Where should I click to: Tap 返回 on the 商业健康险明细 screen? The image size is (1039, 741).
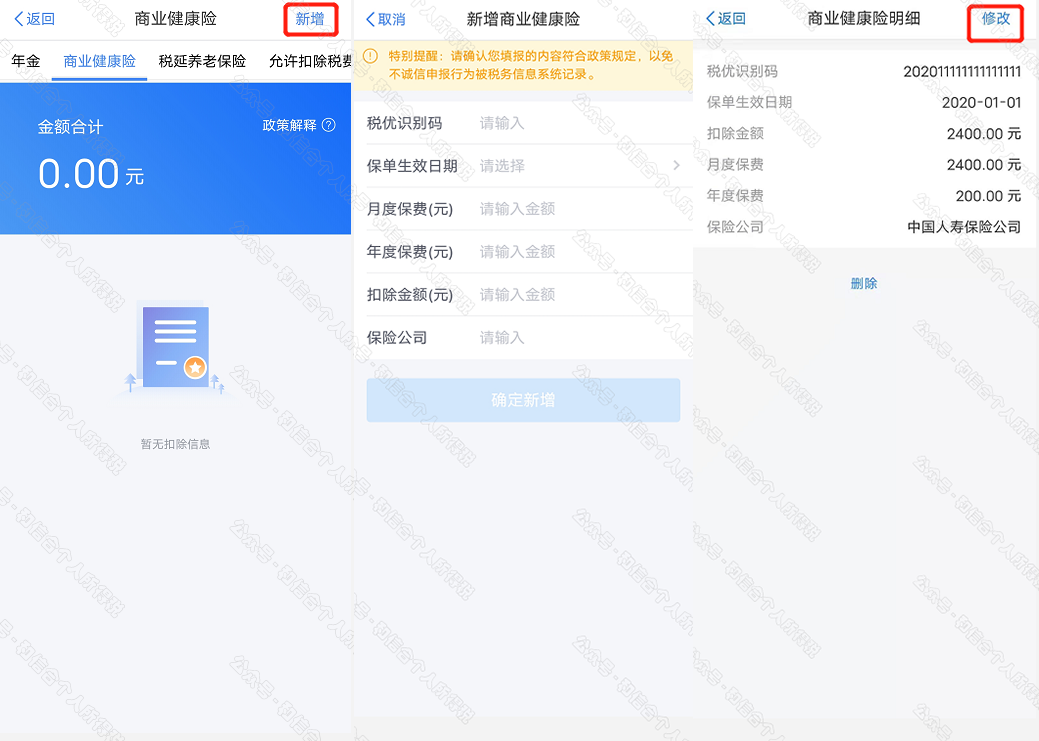click(726, 19)
